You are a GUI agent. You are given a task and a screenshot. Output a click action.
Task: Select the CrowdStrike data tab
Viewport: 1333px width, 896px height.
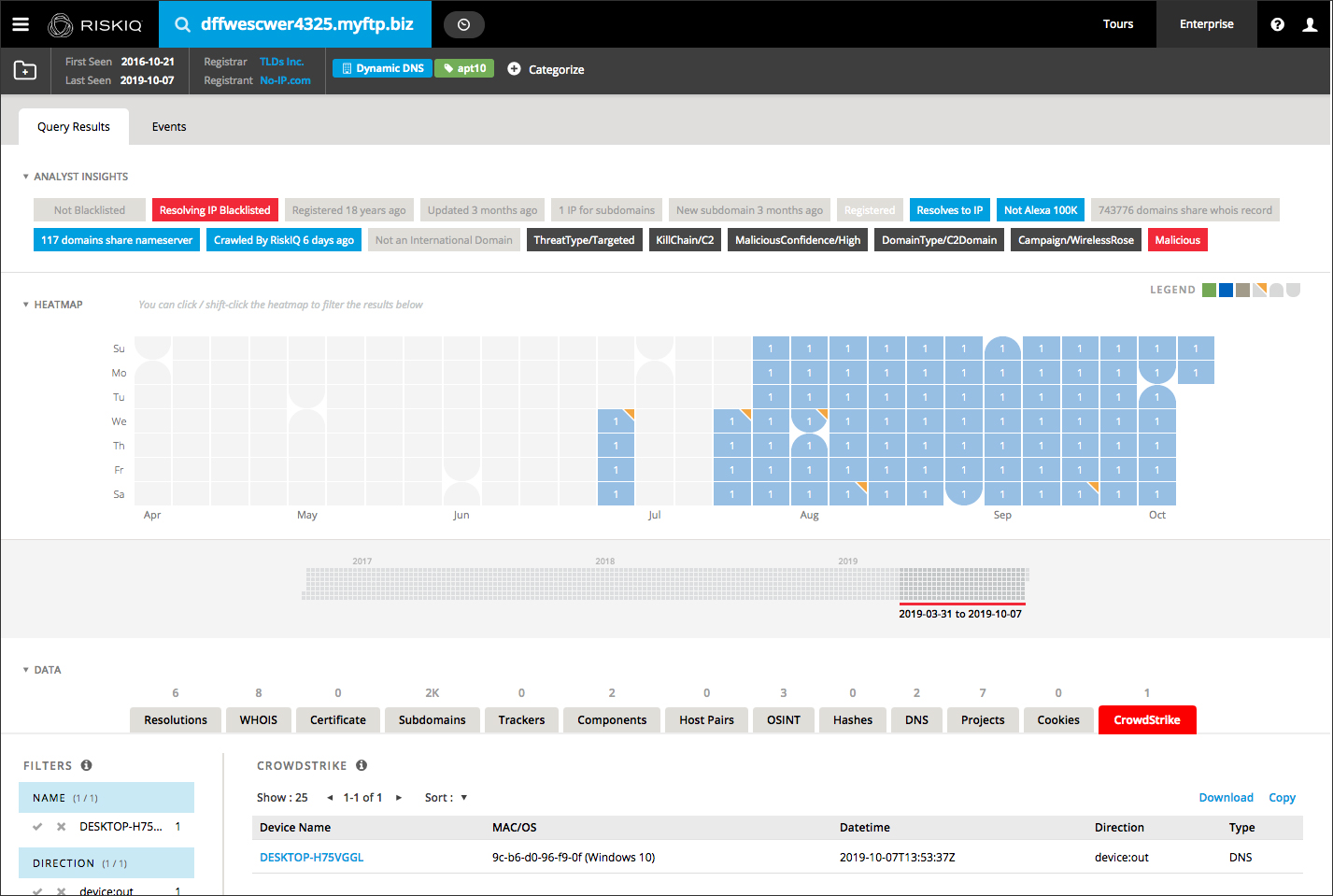[1147, 720]
